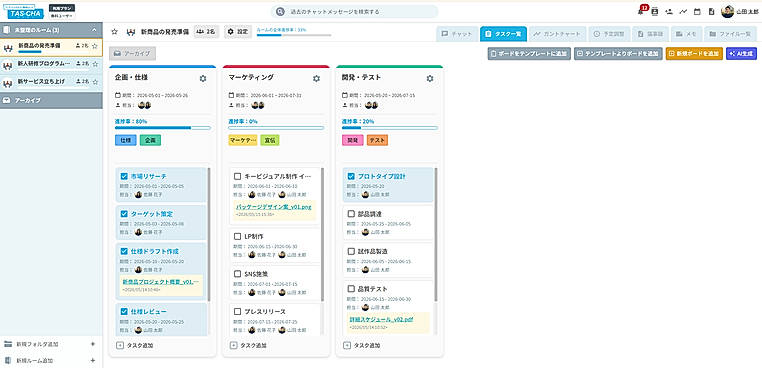Open the ファイル一覧 tab
This screenshot has height=368, width=762.
point(730,34)
